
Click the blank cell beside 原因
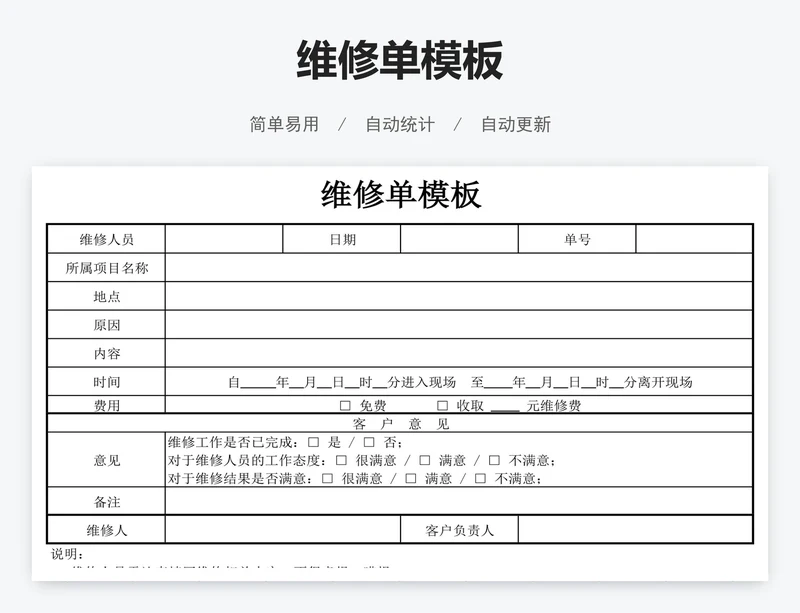coord(459,325)
